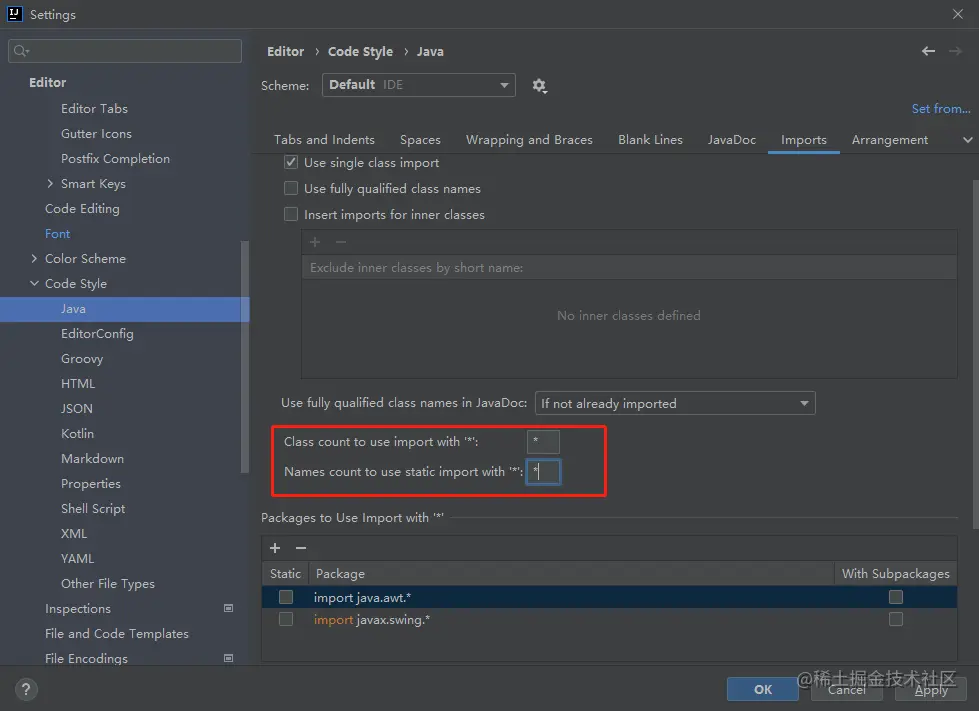The width and height of the screenshot is (979, 711).
Task: Select Properties code style
Action: click(x=91, y=483)
